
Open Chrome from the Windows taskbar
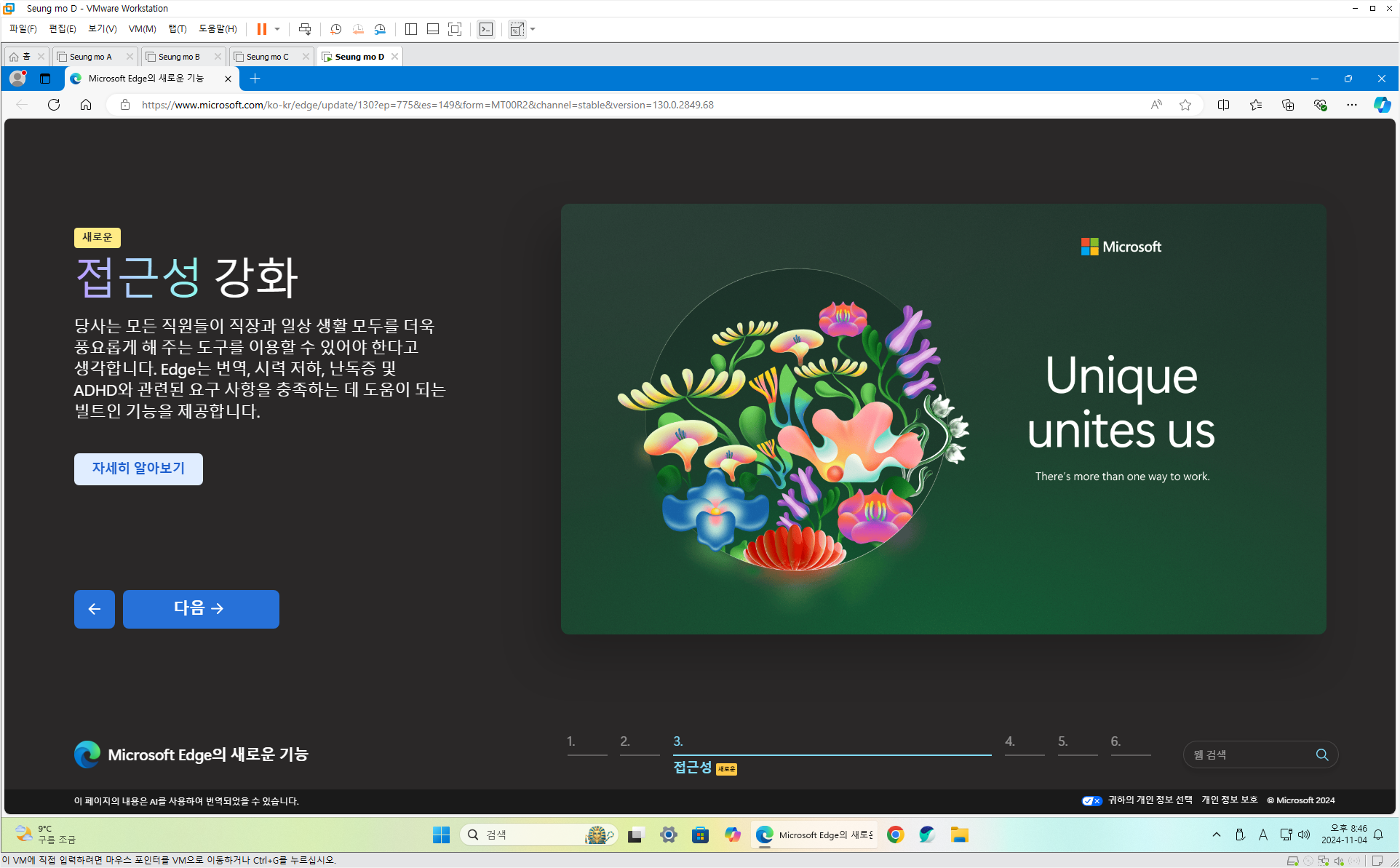point(895,835)
